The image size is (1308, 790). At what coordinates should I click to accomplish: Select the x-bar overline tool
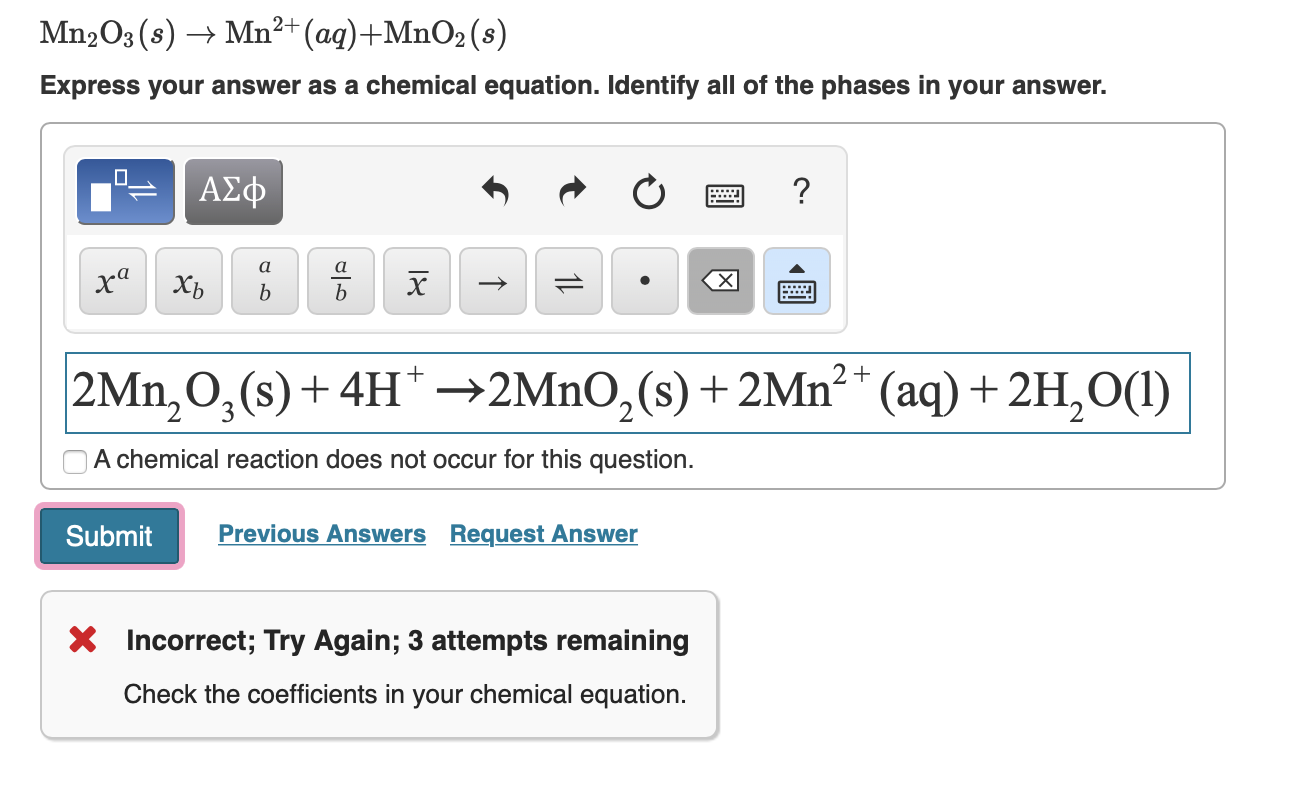(416, 280)
